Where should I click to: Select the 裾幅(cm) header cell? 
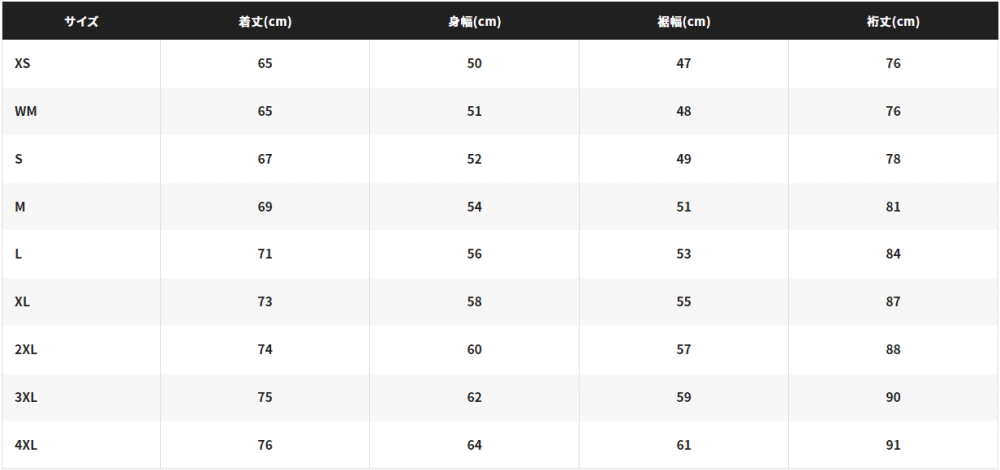tap(684, 21)
